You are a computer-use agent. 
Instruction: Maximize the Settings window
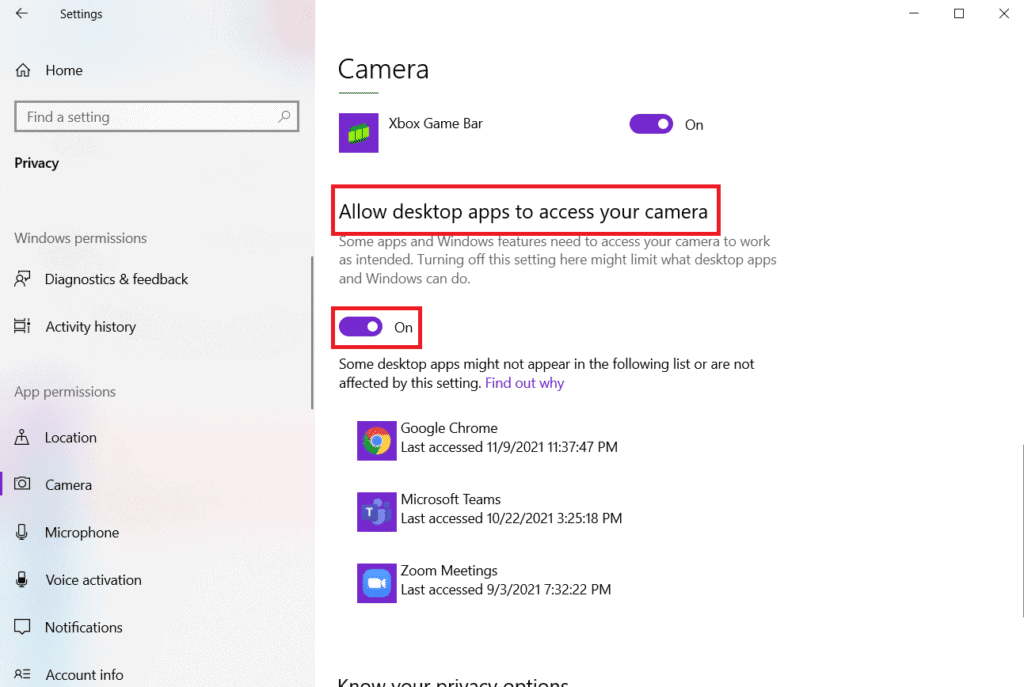(959, 14)
